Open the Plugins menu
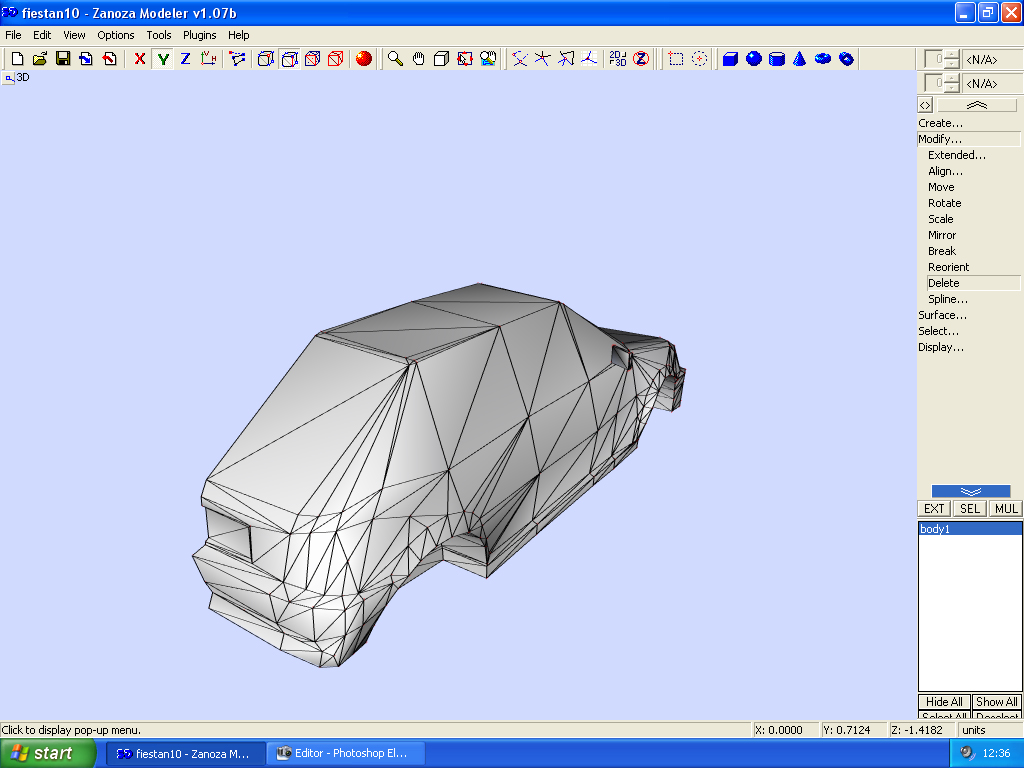The height and width of the screenshot is (768, 1024). 199,35
